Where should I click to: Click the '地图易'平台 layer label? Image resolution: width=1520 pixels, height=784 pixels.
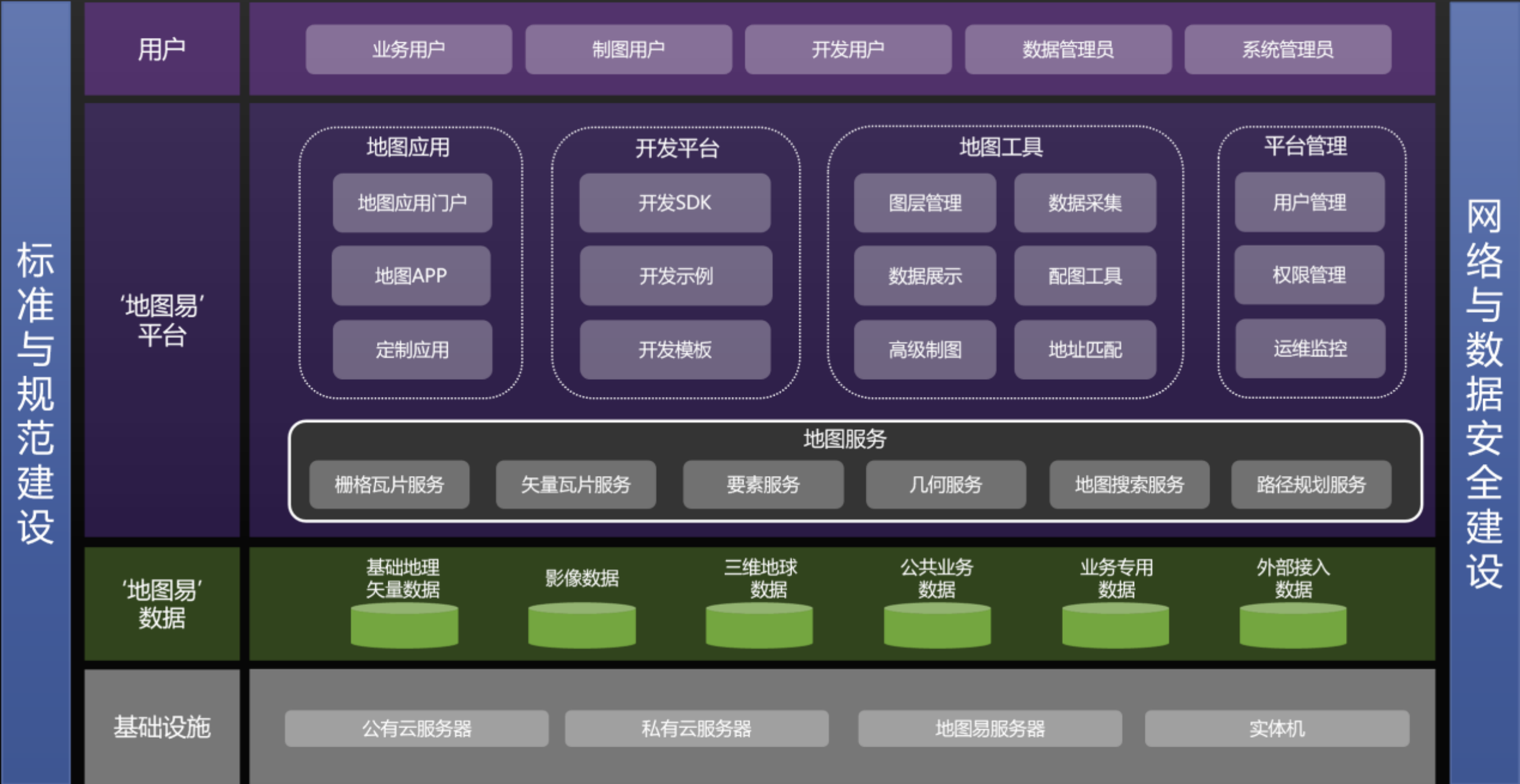[x=161, y=320]
